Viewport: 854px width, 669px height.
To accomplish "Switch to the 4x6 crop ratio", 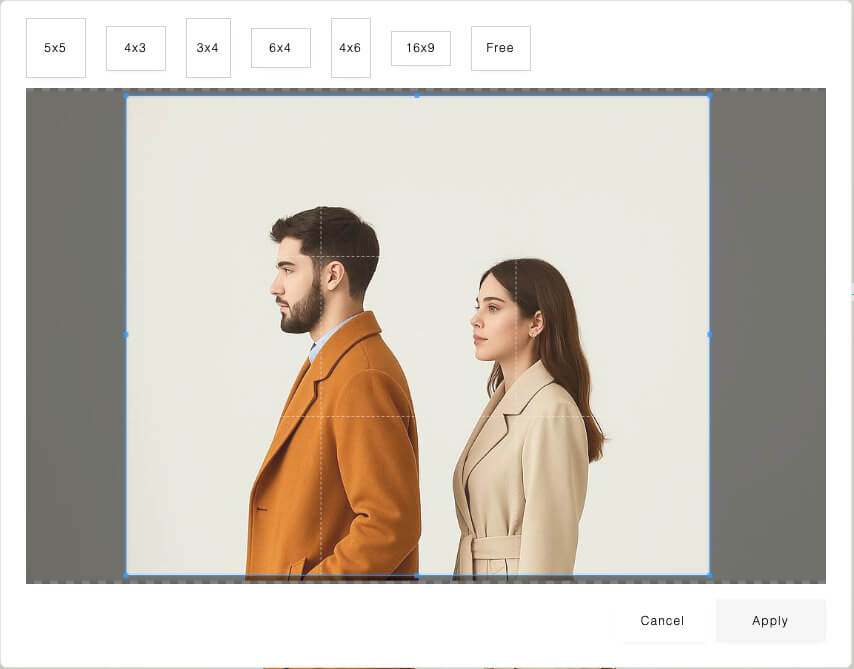I will click(350, 48).
